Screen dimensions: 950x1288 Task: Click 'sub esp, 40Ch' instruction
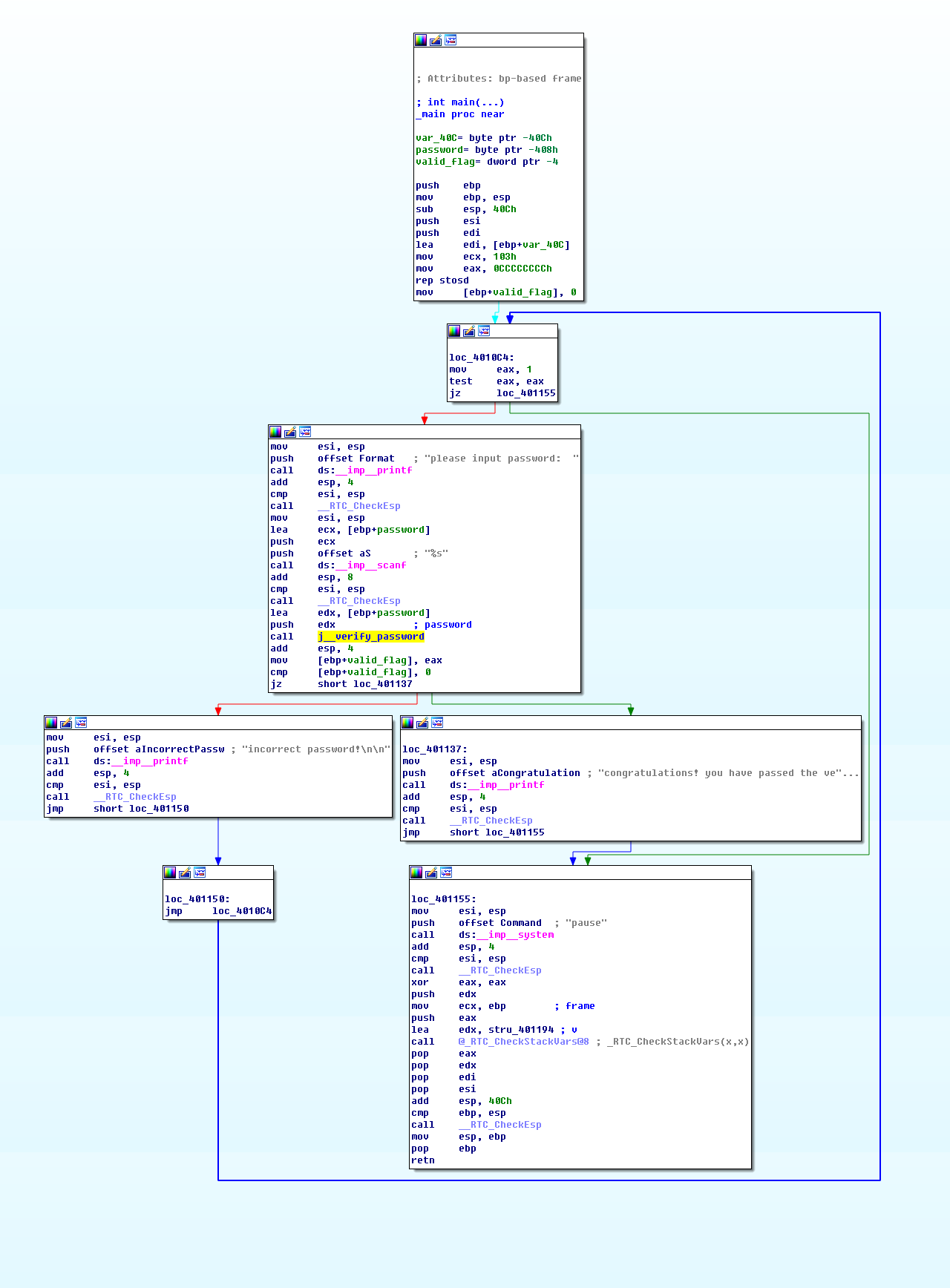[x=466, y=209]
